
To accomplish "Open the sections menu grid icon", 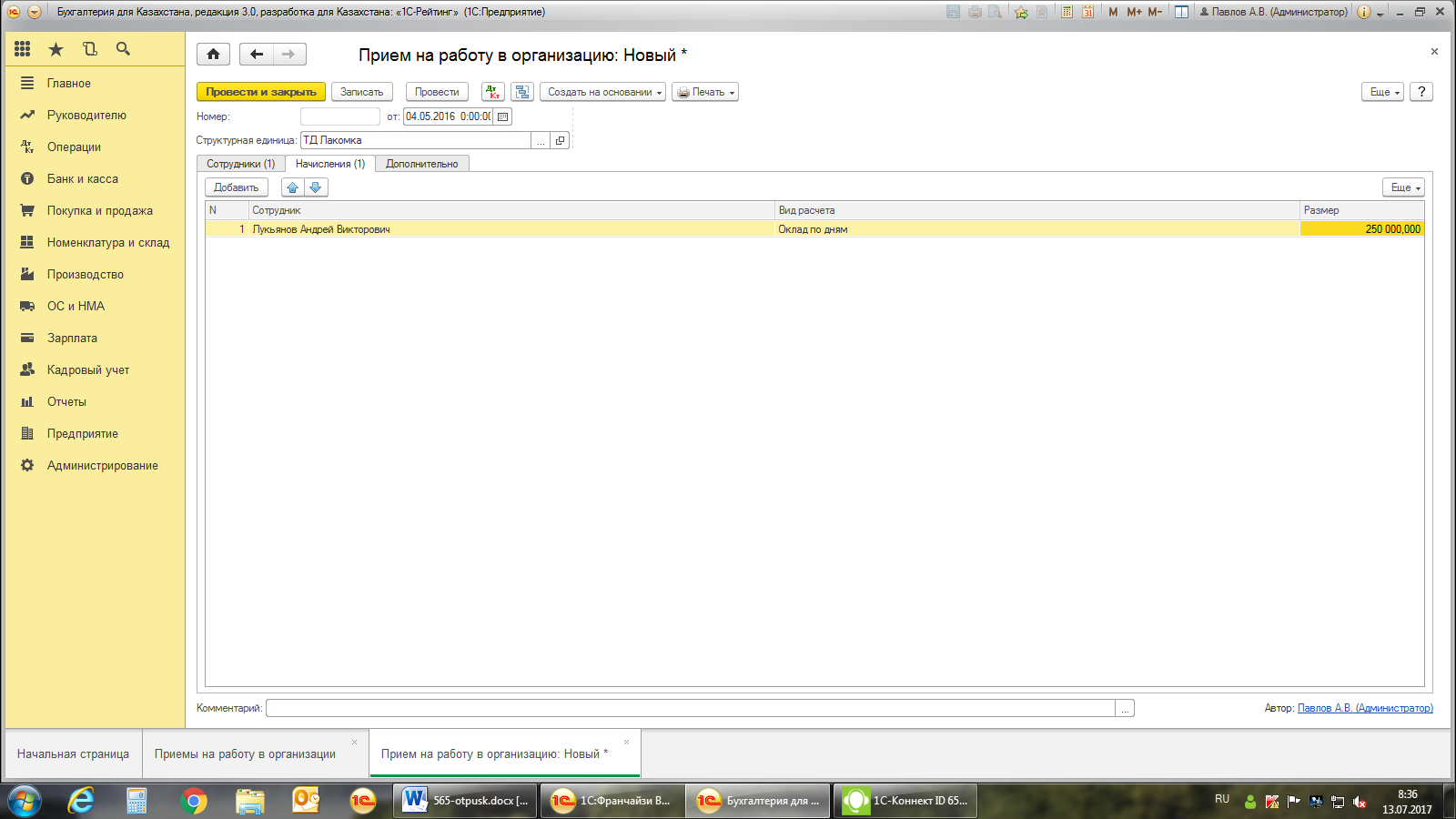I will 23,49.
